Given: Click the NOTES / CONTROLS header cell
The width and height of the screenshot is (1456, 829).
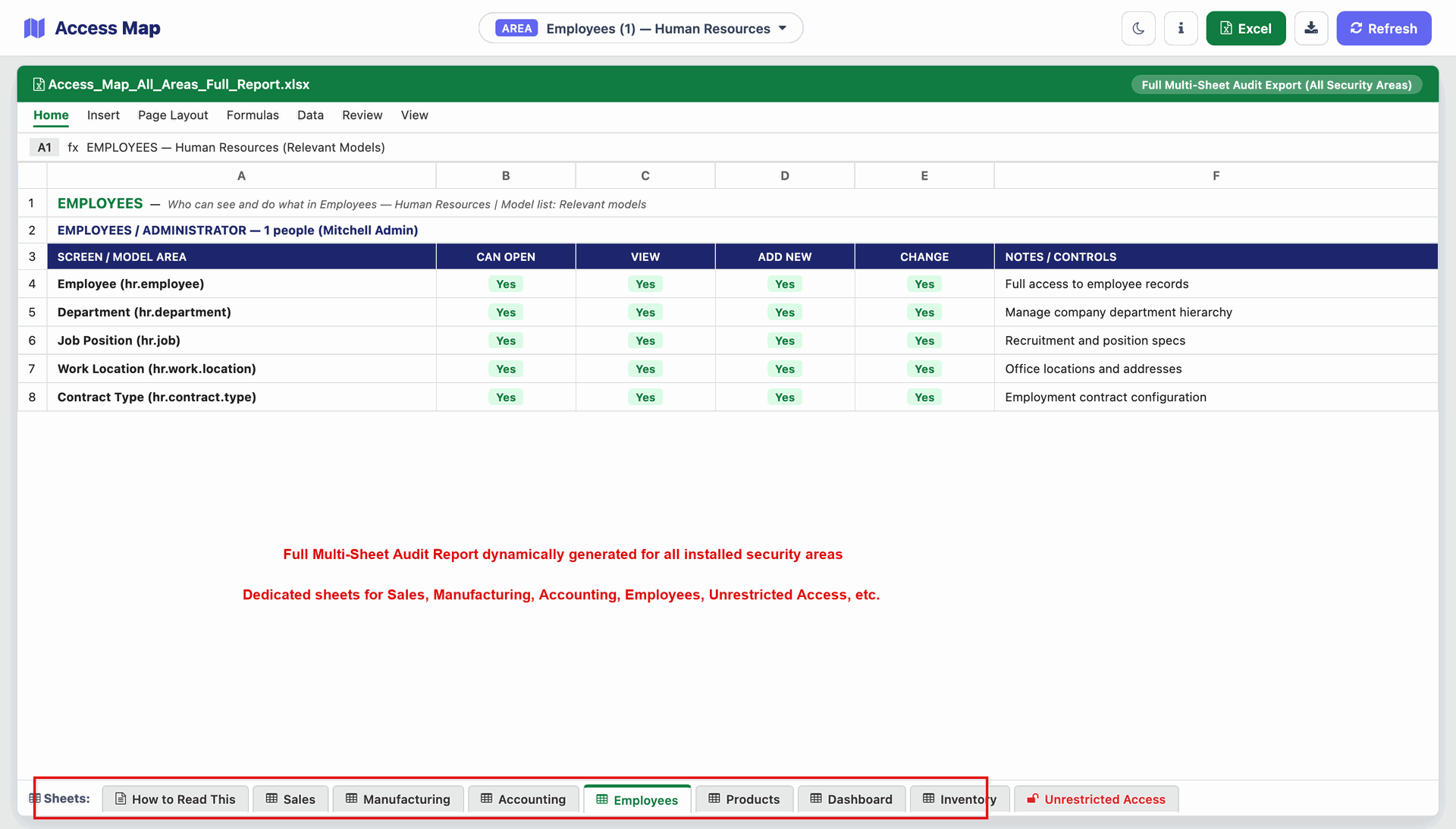Looking at the screenshot, I should pyautogui.click(x=1216, y=256).
